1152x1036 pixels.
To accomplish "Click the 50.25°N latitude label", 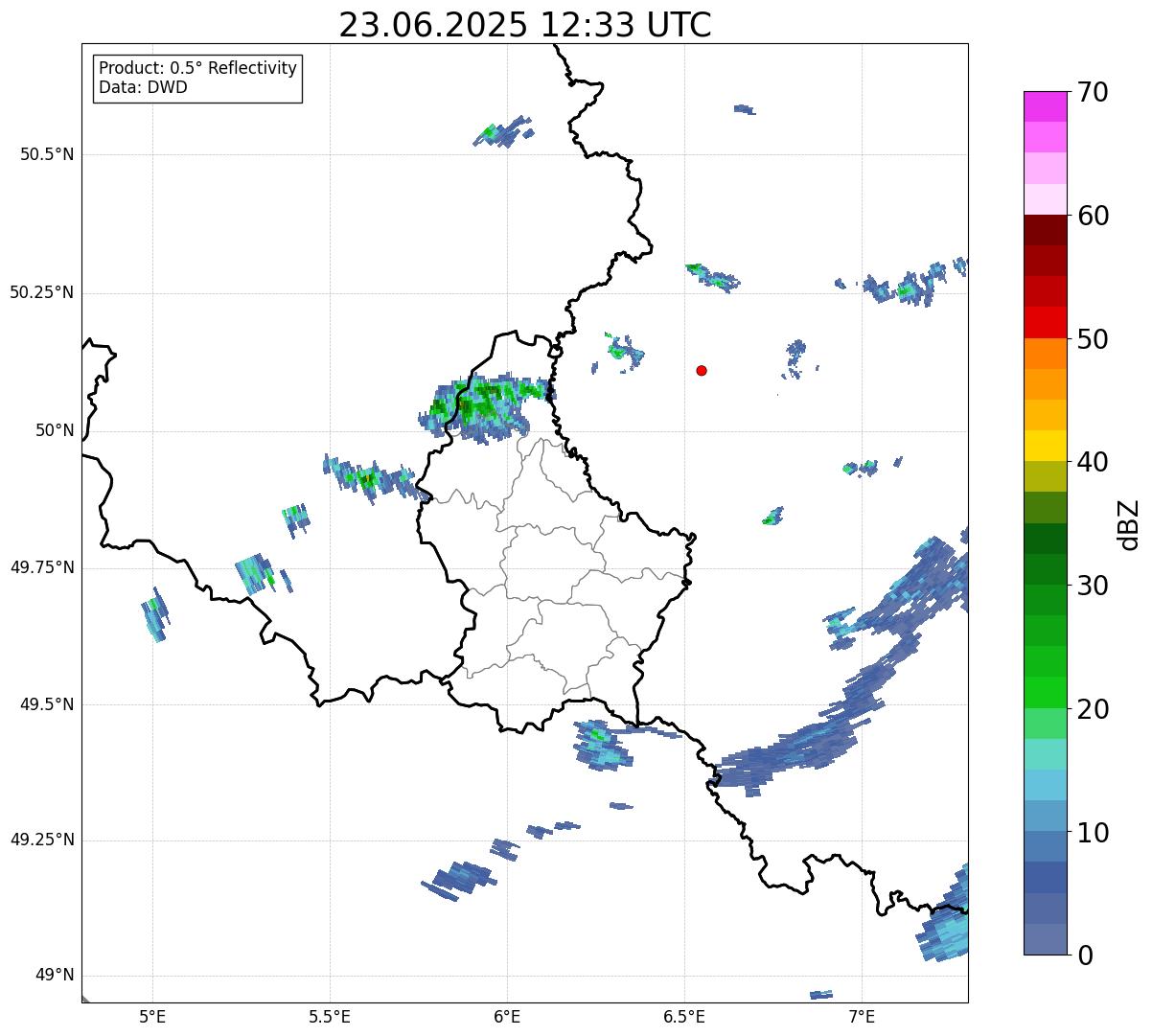I will 41,292.
